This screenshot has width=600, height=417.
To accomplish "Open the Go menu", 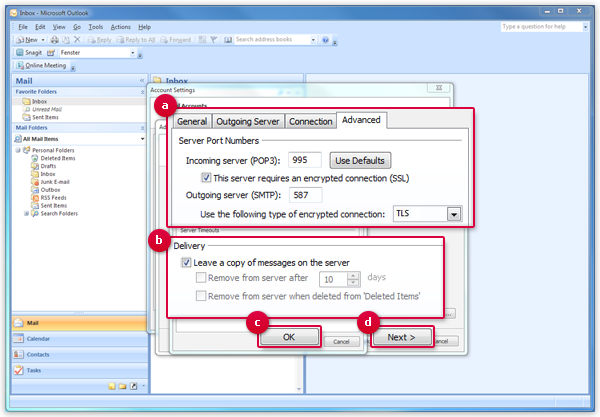I will 77,27.
